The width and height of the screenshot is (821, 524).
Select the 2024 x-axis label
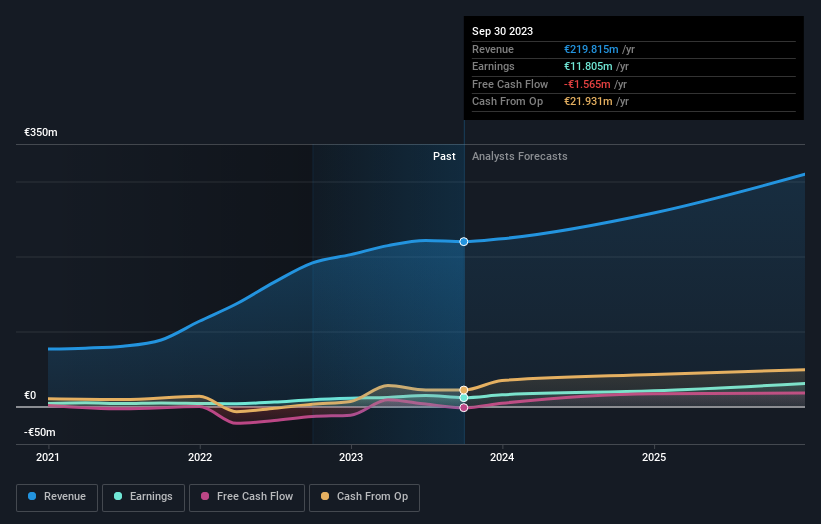[502, 458]
